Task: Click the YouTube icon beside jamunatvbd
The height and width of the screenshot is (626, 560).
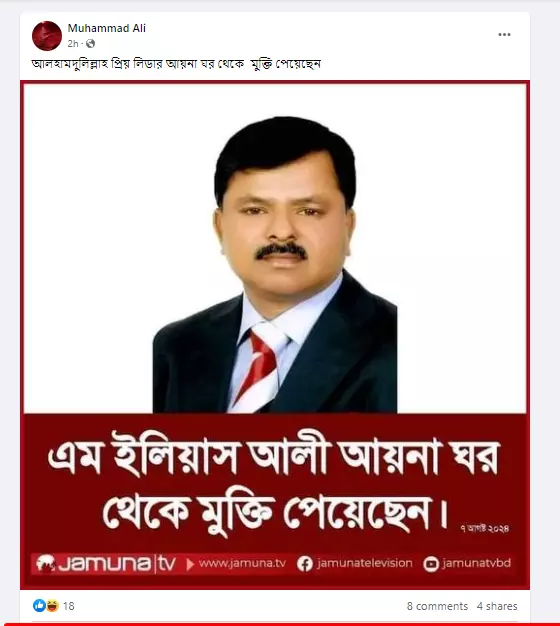Action: pos(431,564)
